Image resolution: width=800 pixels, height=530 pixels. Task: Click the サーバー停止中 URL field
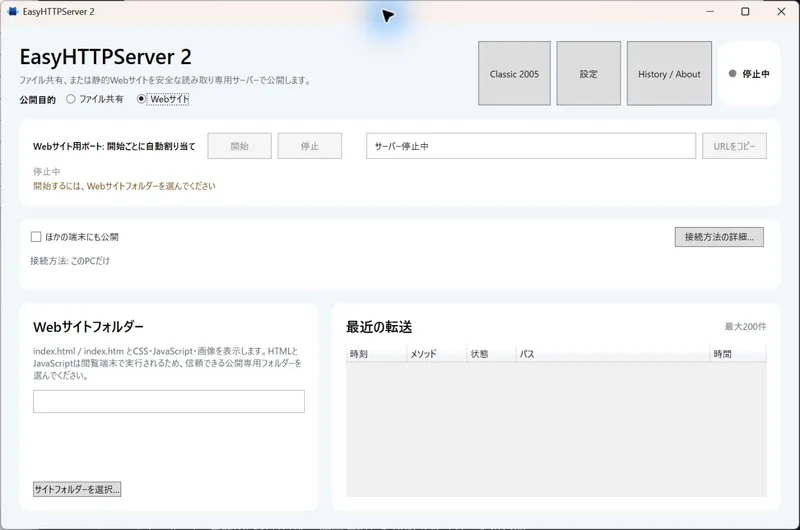click(x=531, y=146)
